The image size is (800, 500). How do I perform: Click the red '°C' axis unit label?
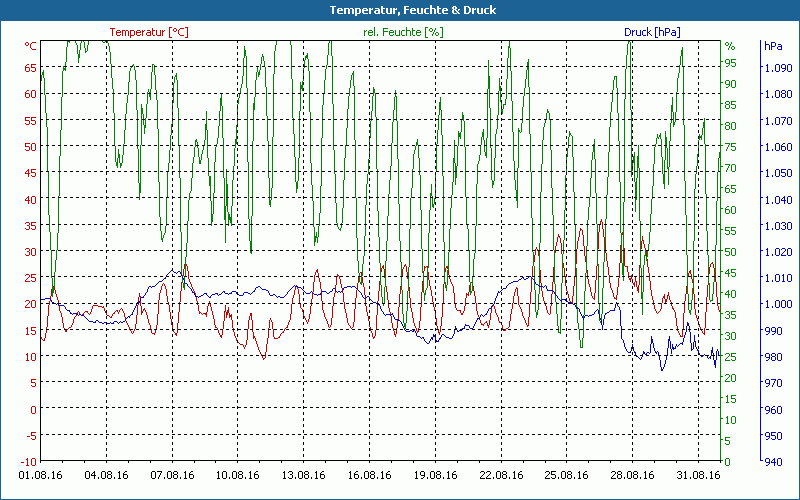tap(31, 46)
